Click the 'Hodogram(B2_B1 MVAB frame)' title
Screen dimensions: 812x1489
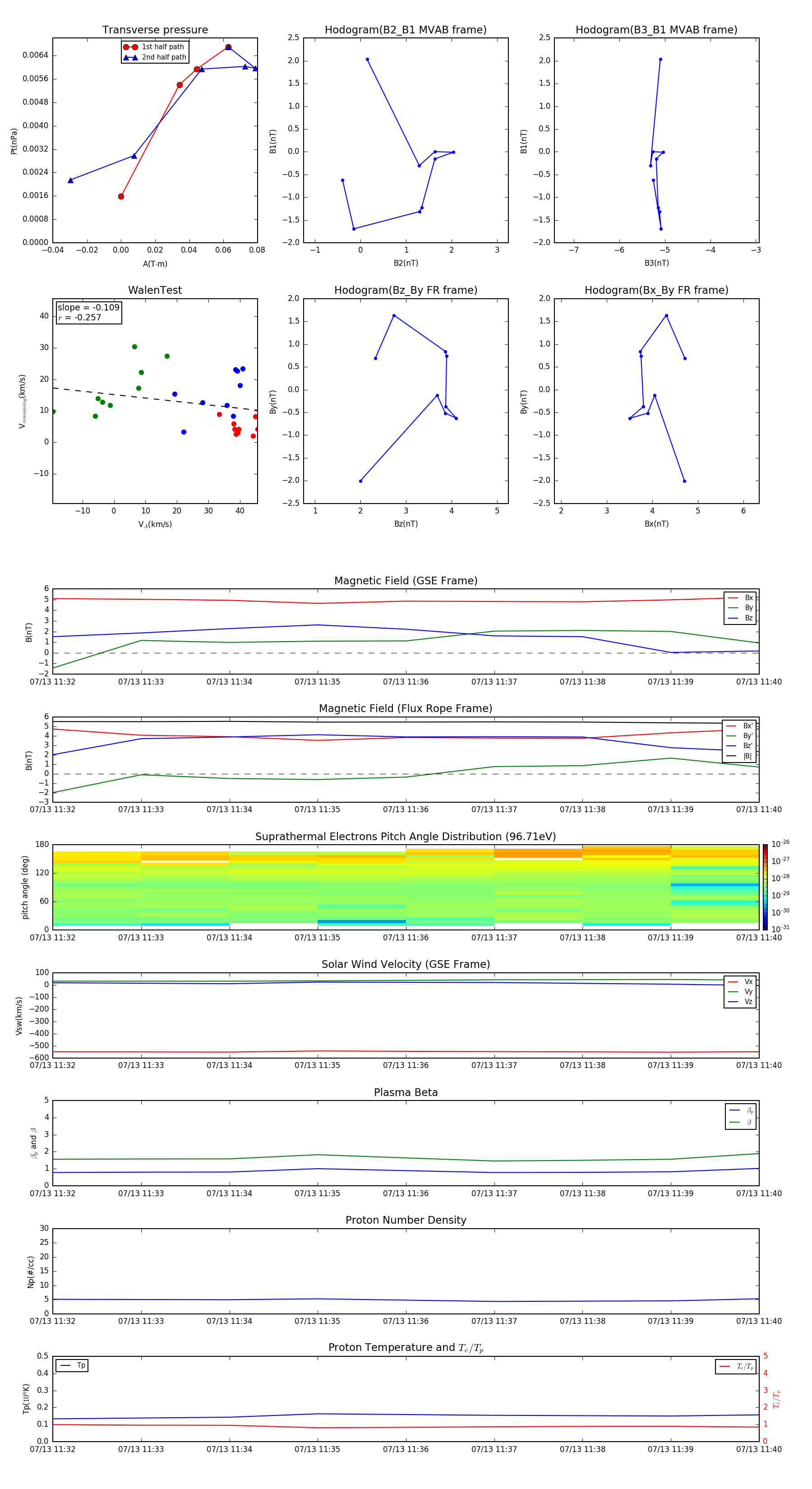pos(406,30)
